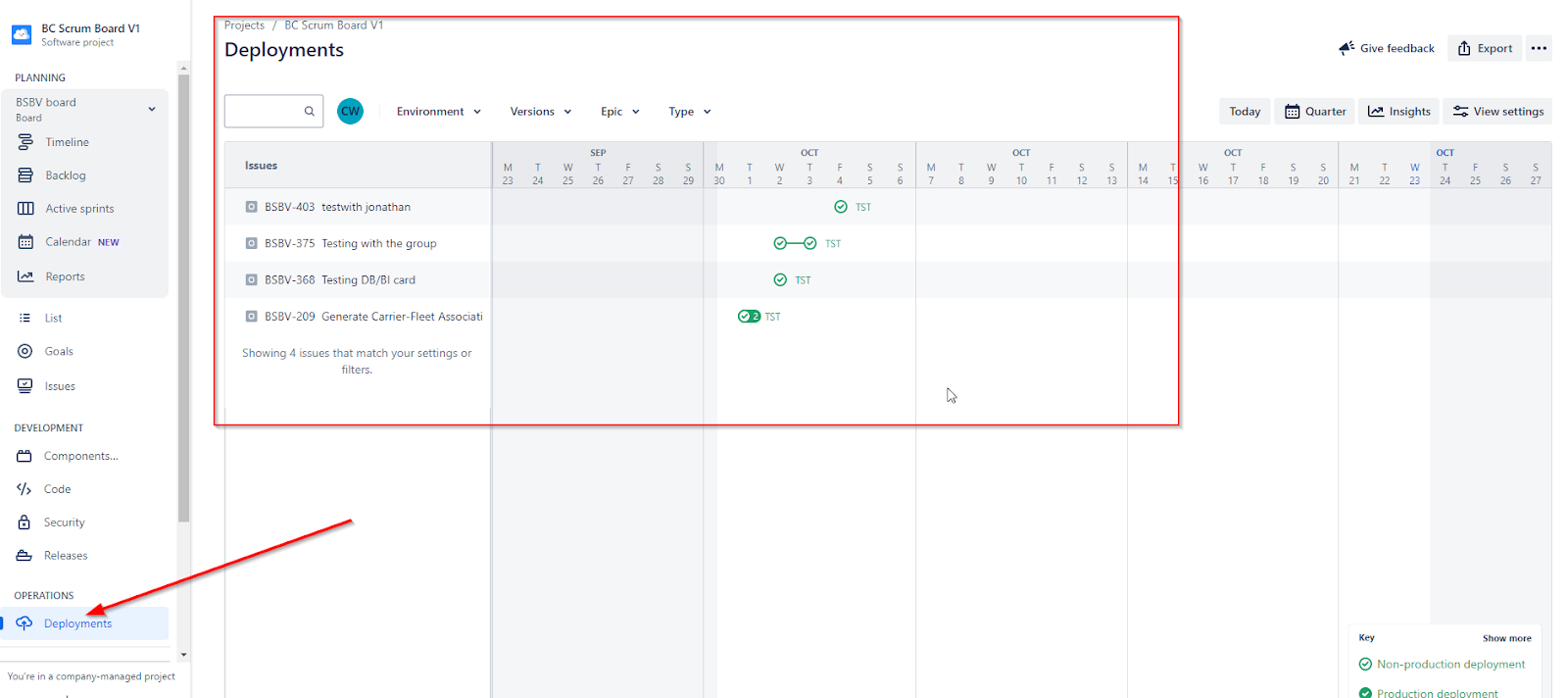The height and width of the screenshot is (698, 1568).
Task: Click the Security lock icon
Action: [x=24, y=523]
